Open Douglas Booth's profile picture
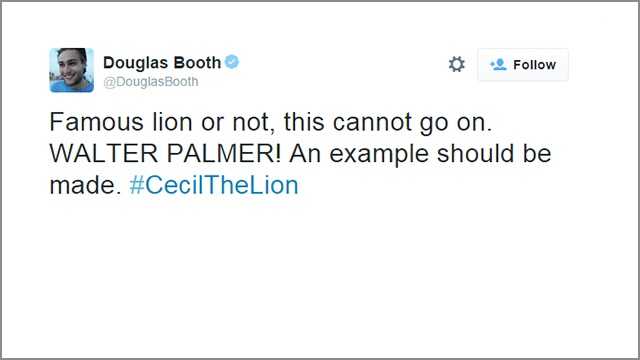The image size is (640, 360). click(71, 70)
